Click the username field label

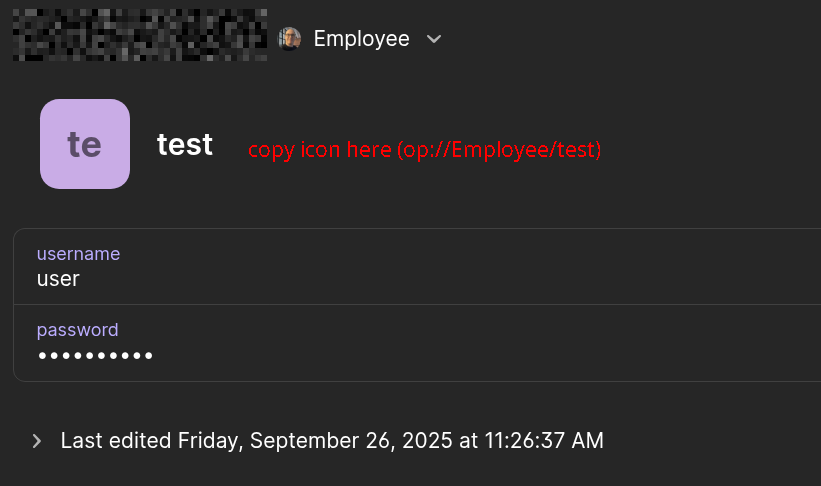(78, 254)
